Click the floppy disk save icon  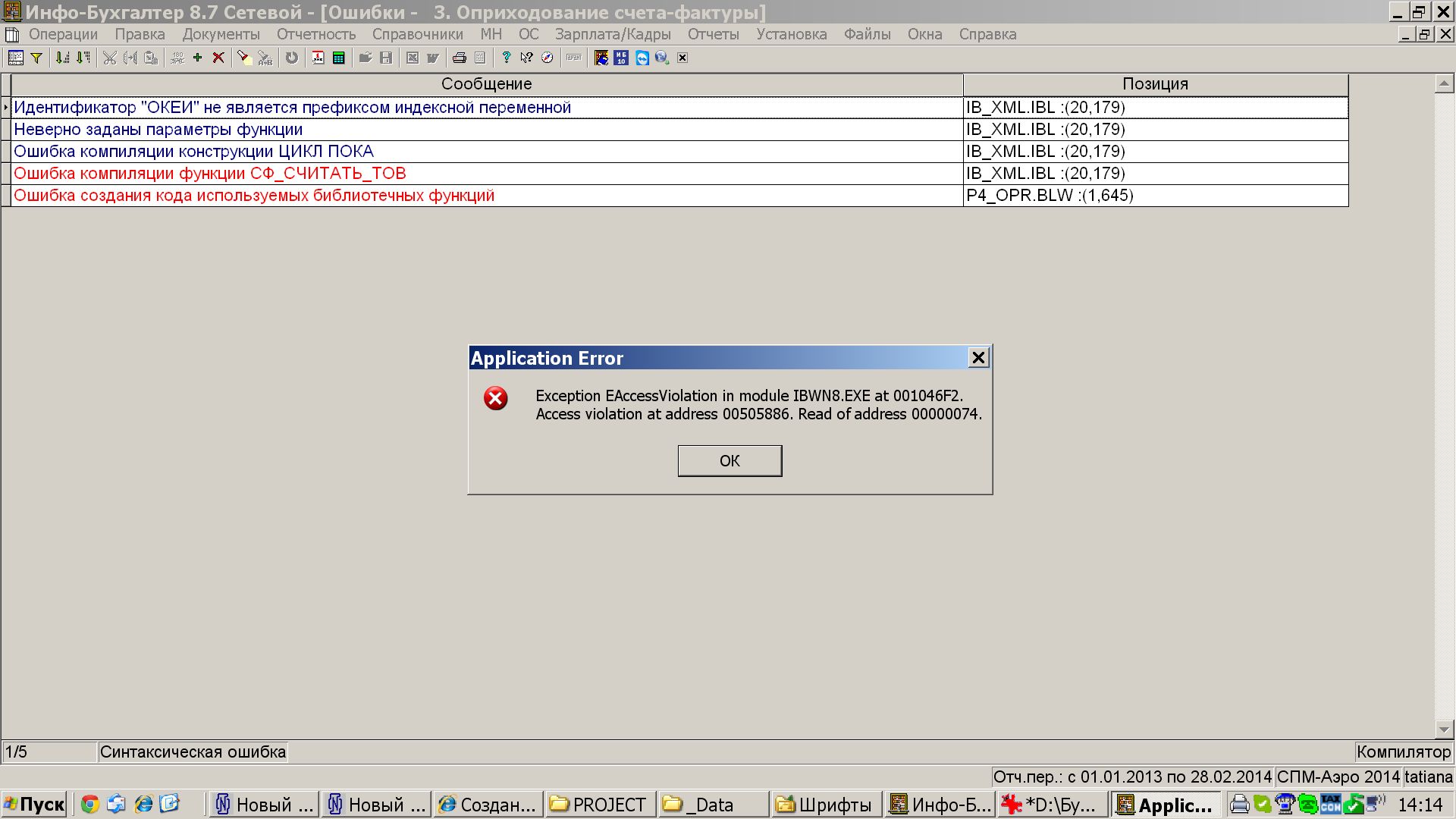click(x=386, y=58)
